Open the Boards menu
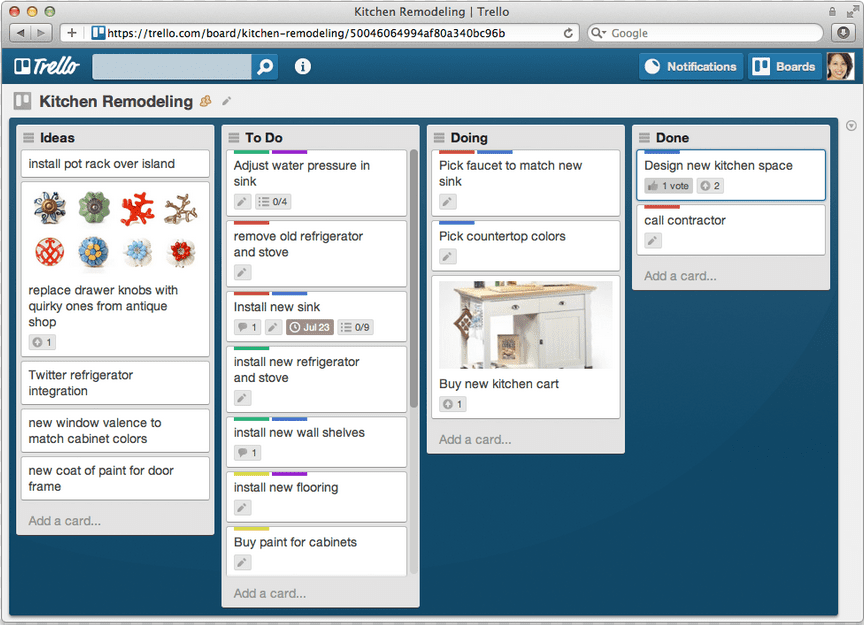 (x=785, y=67)
